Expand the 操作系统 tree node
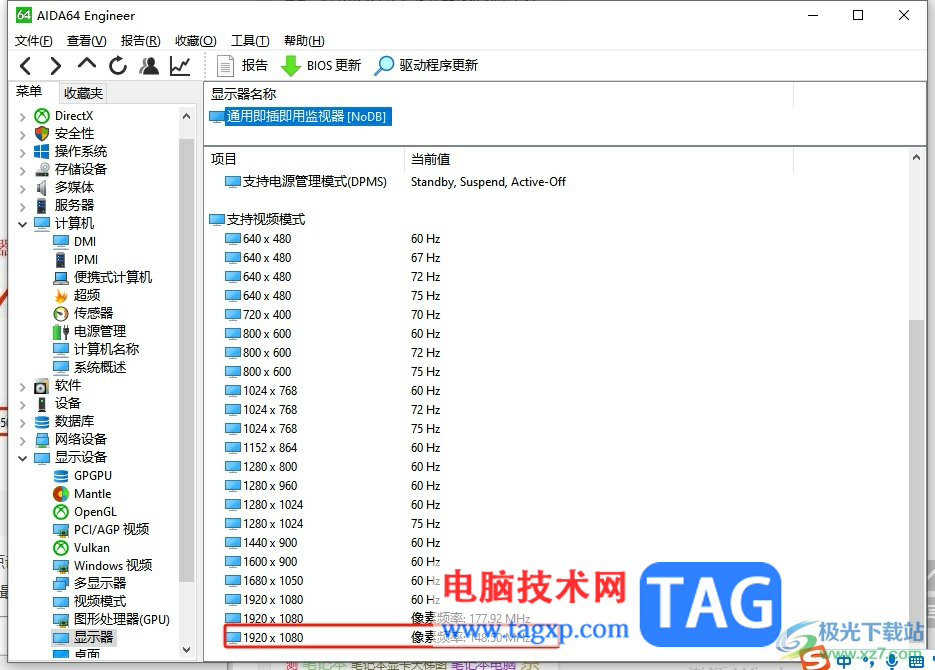 (x=23, y=152)
